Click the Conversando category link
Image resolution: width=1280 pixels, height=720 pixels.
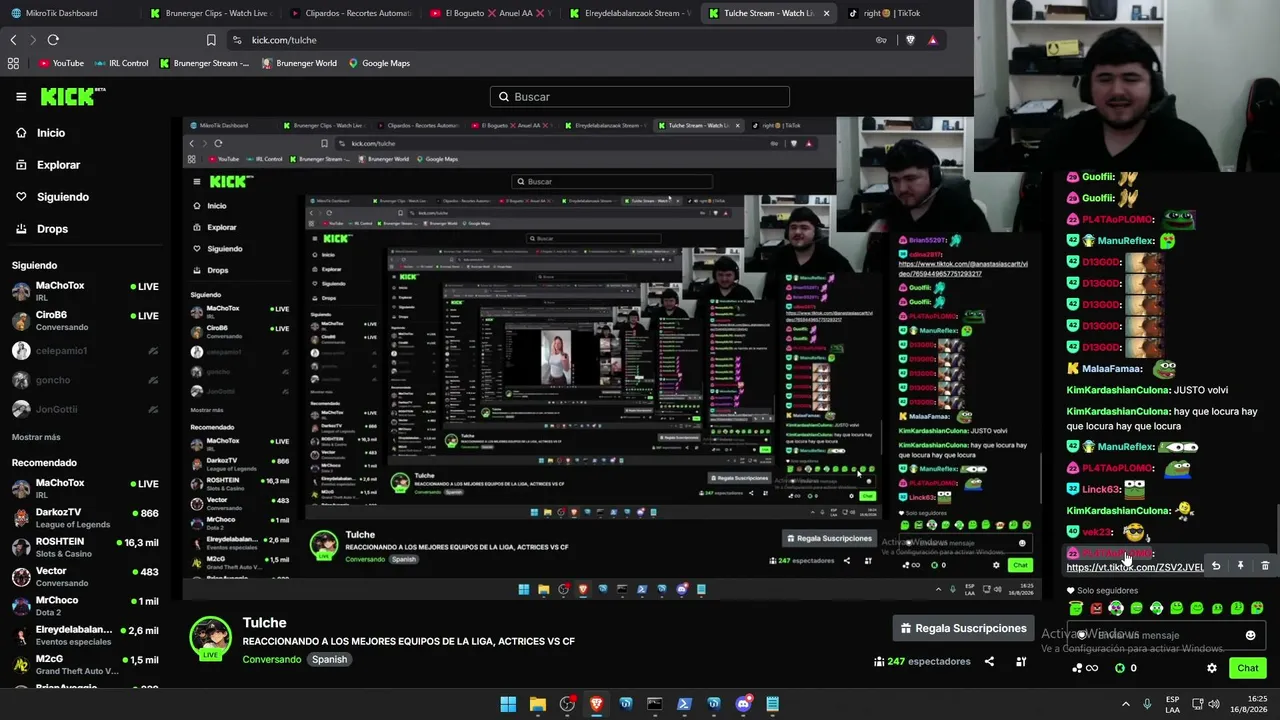[271, 660]
